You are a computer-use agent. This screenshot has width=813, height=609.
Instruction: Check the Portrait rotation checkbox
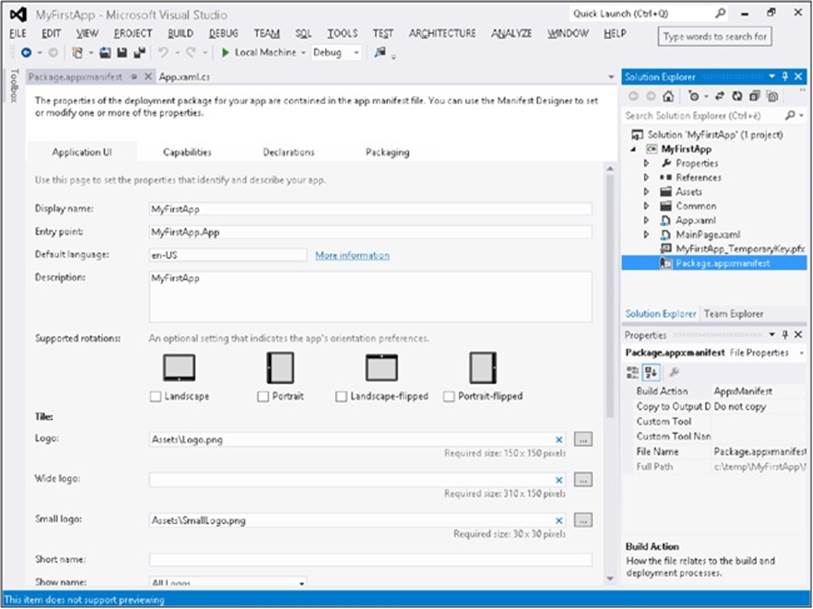[x=263, y=396]
